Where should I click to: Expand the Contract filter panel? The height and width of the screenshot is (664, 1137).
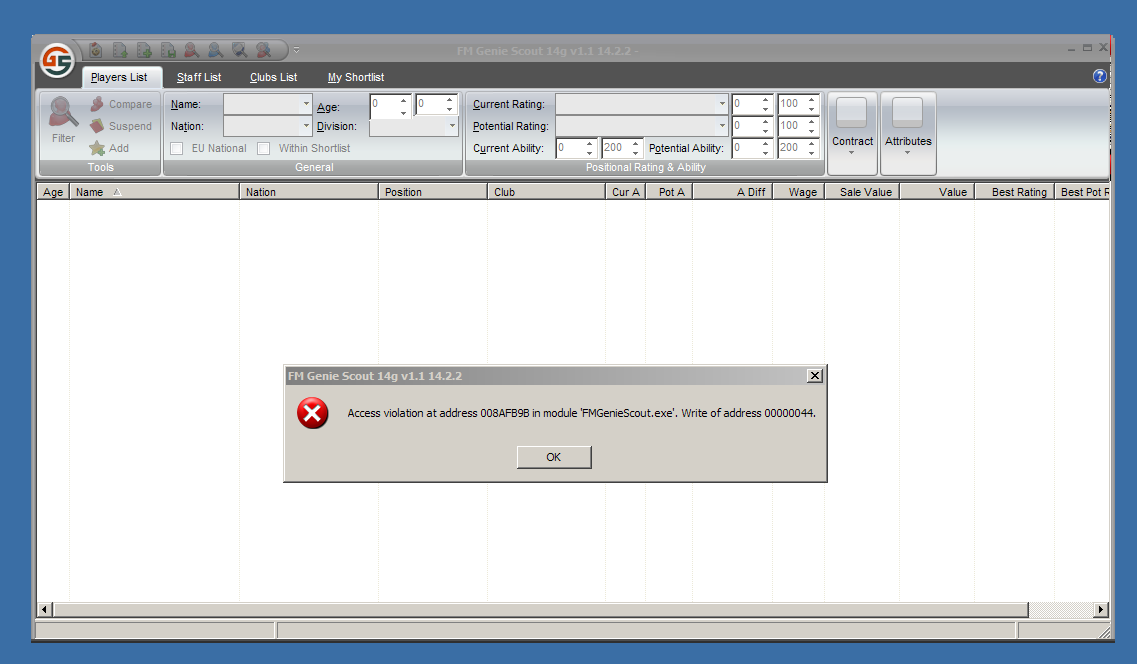point(852,133)
